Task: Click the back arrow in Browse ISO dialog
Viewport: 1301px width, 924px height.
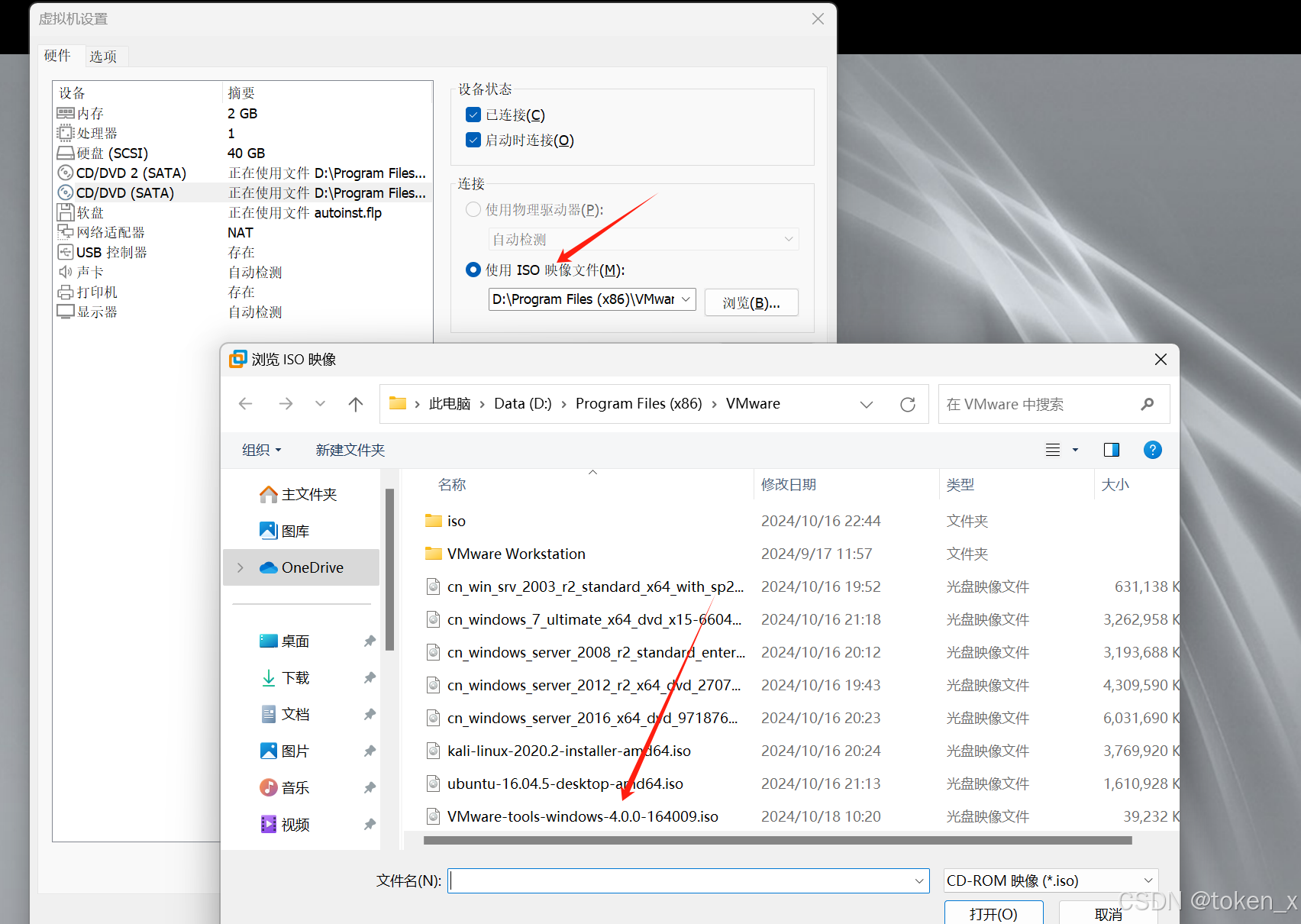Action: pos(246,404)
